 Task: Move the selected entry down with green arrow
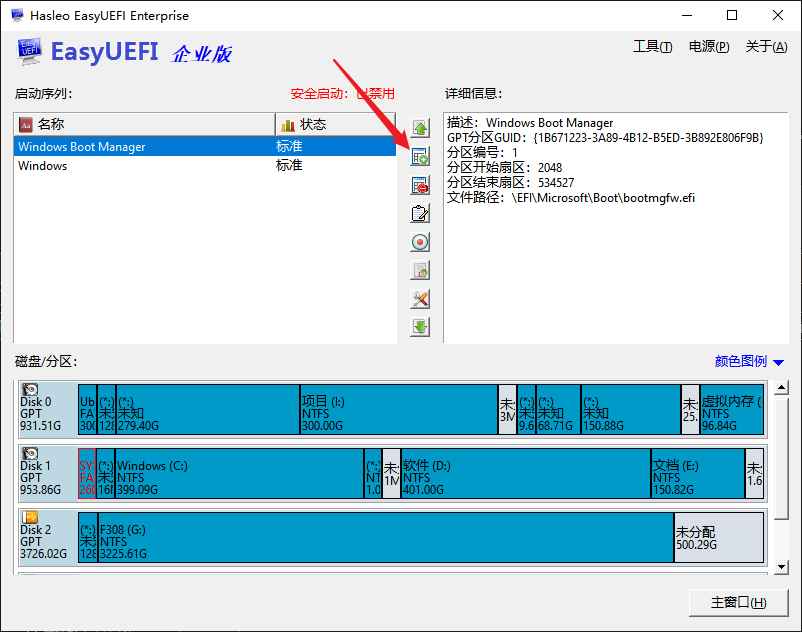click(420, 327)
